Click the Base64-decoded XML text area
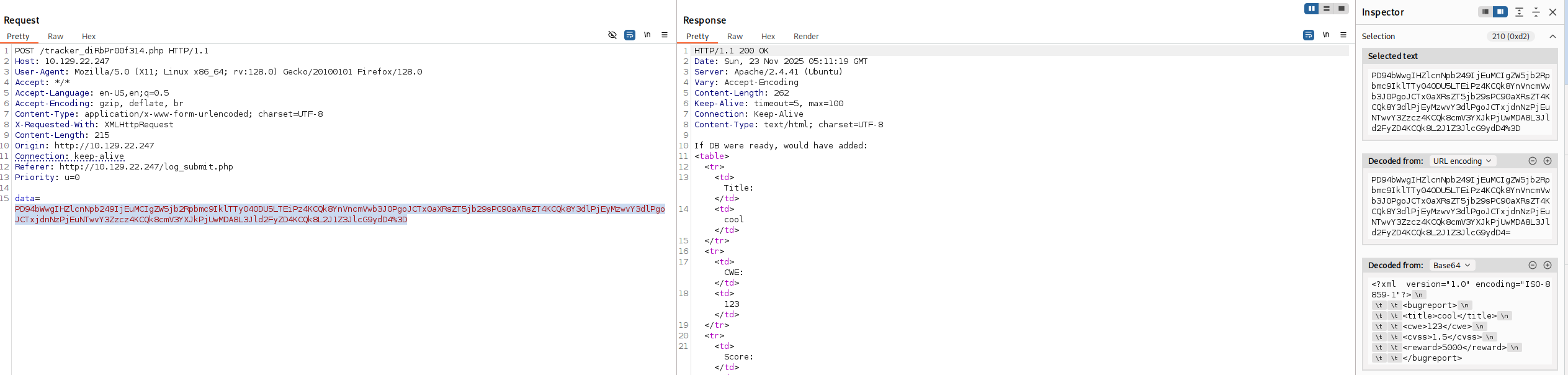Screen dimensions: 1568x375 (1459, 321)
